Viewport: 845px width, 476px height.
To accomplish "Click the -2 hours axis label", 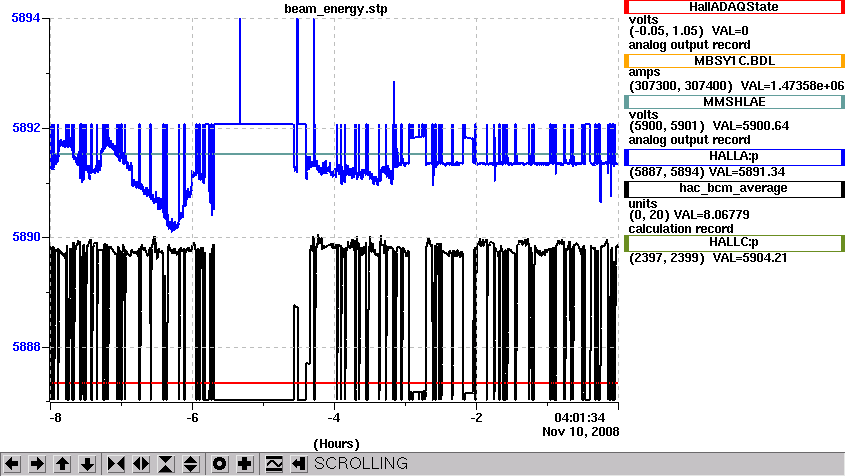I will click(476, 418).
